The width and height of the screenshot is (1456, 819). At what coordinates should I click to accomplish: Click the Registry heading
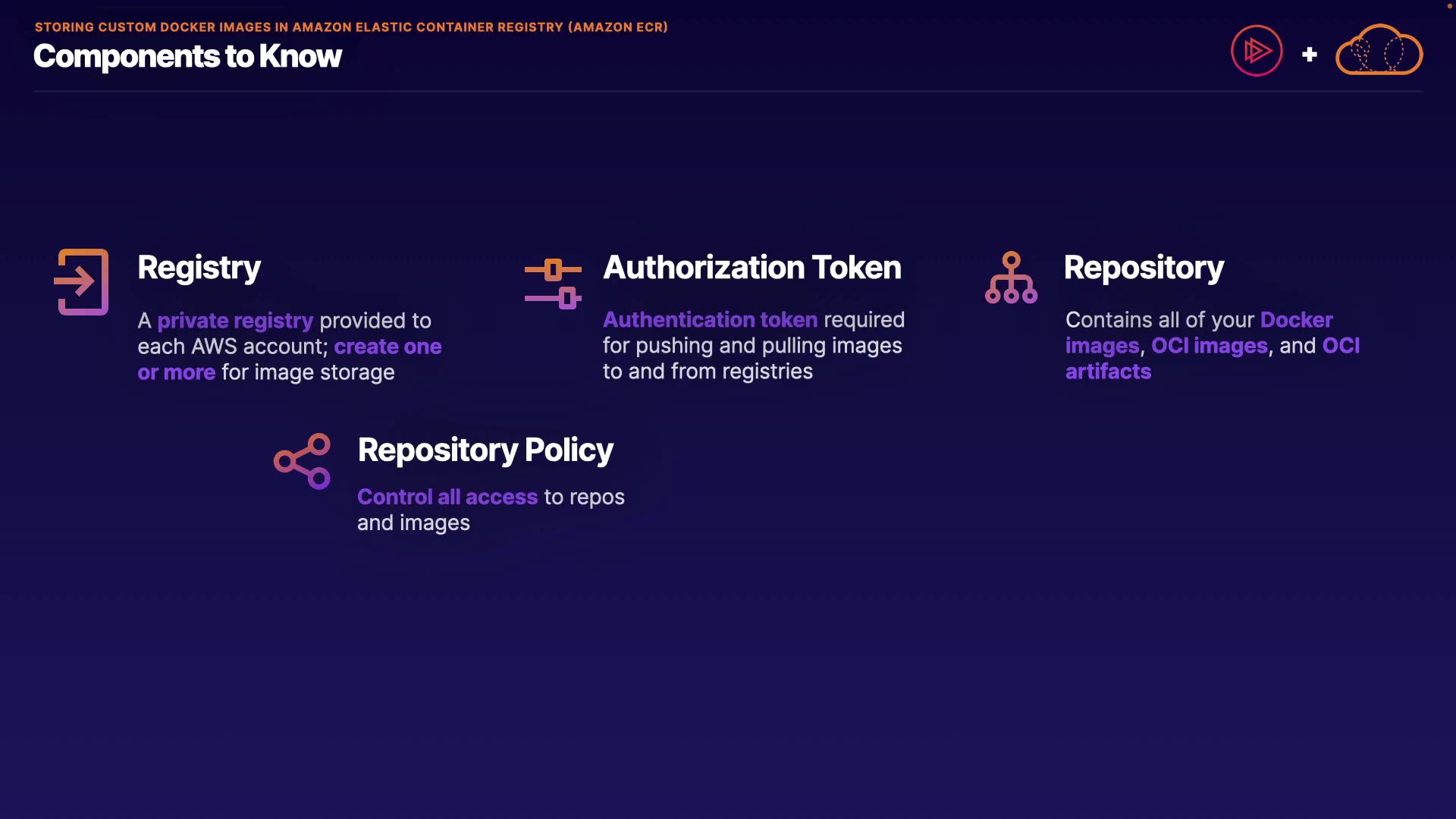[x=199, y=268]
